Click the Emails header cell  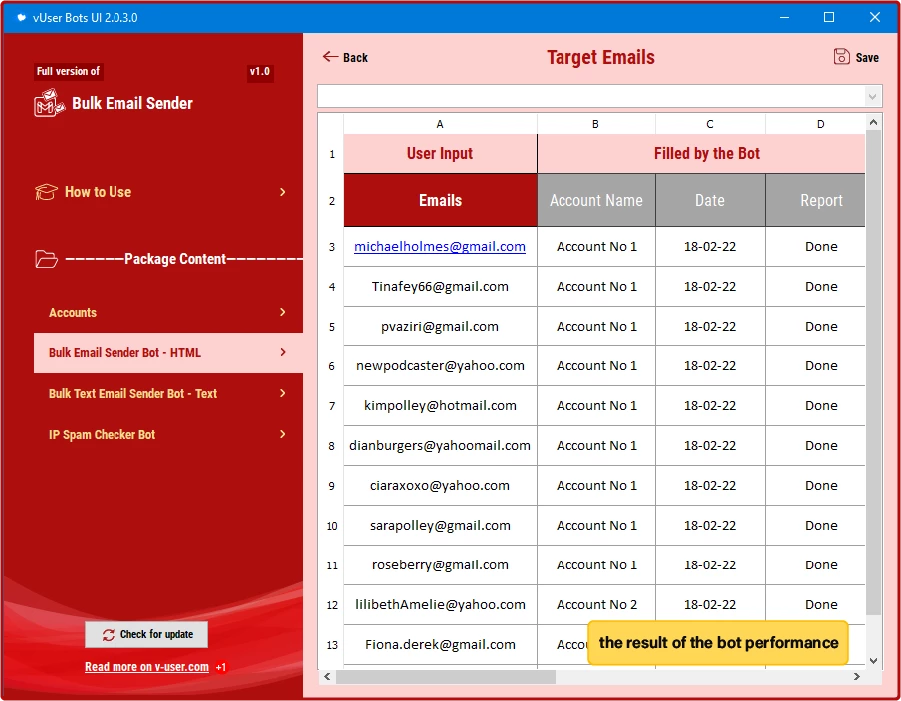click(440, 201)
